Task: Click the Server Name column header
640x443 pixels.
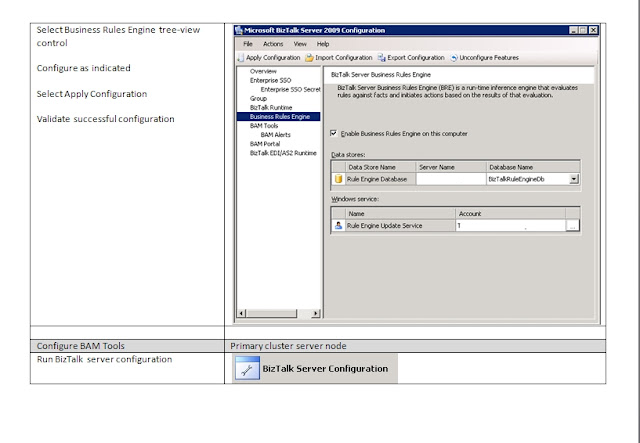Action: pos(451,167)
